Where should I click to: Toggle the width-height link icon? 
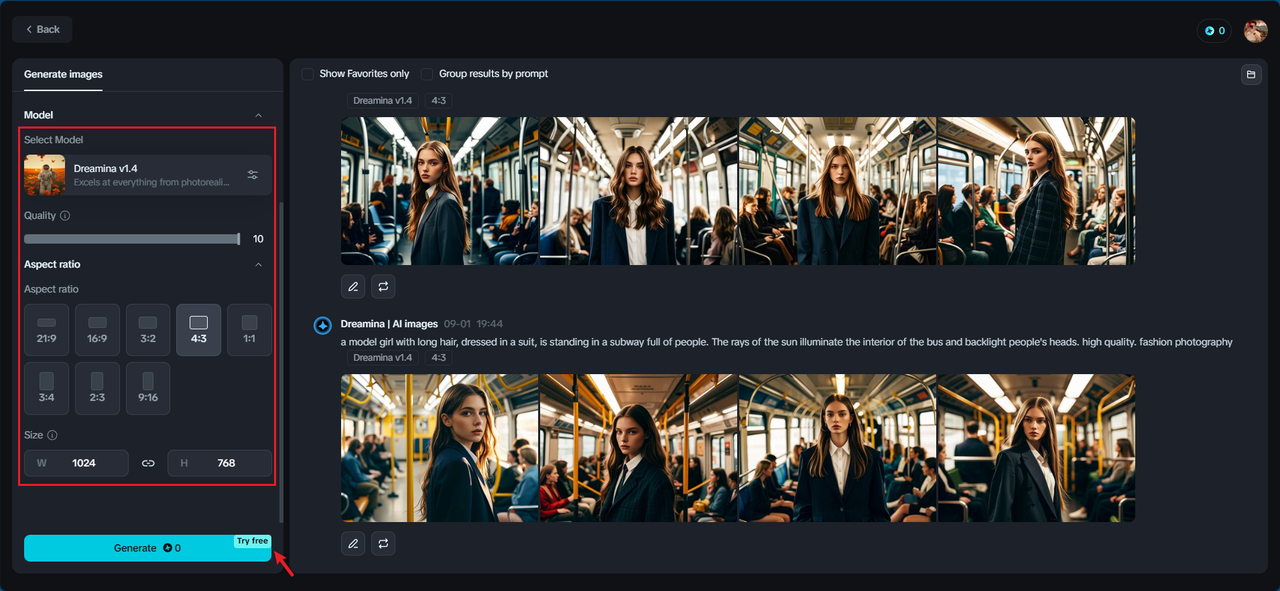point(148,463)
